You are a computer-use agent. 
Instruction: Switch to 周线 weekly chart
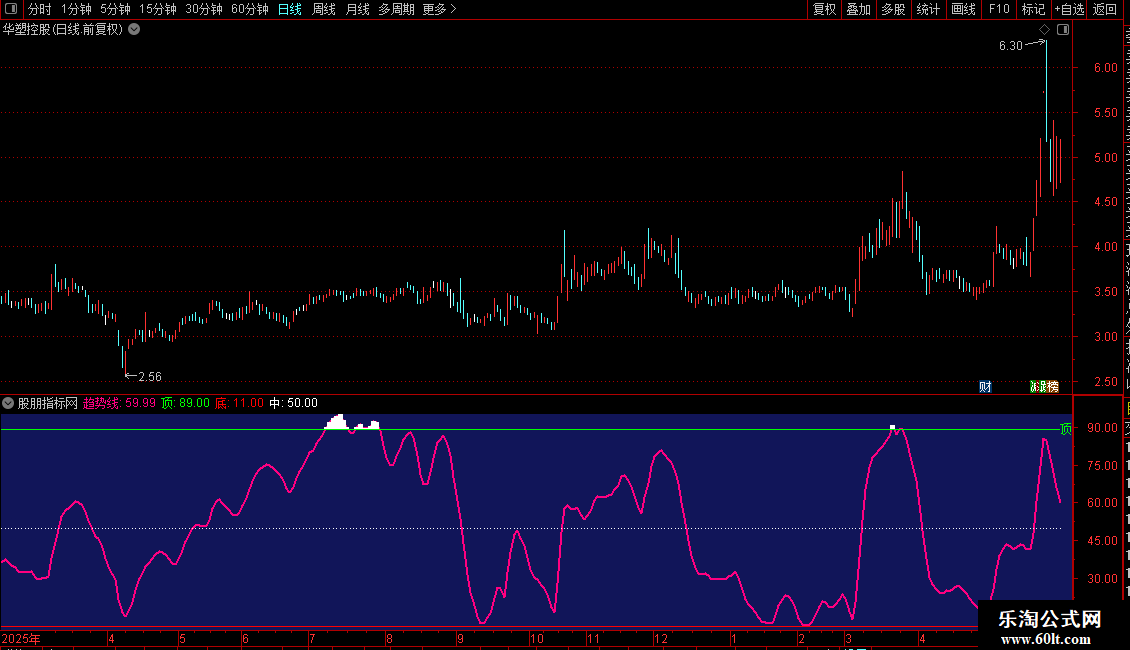click(324, 9)
